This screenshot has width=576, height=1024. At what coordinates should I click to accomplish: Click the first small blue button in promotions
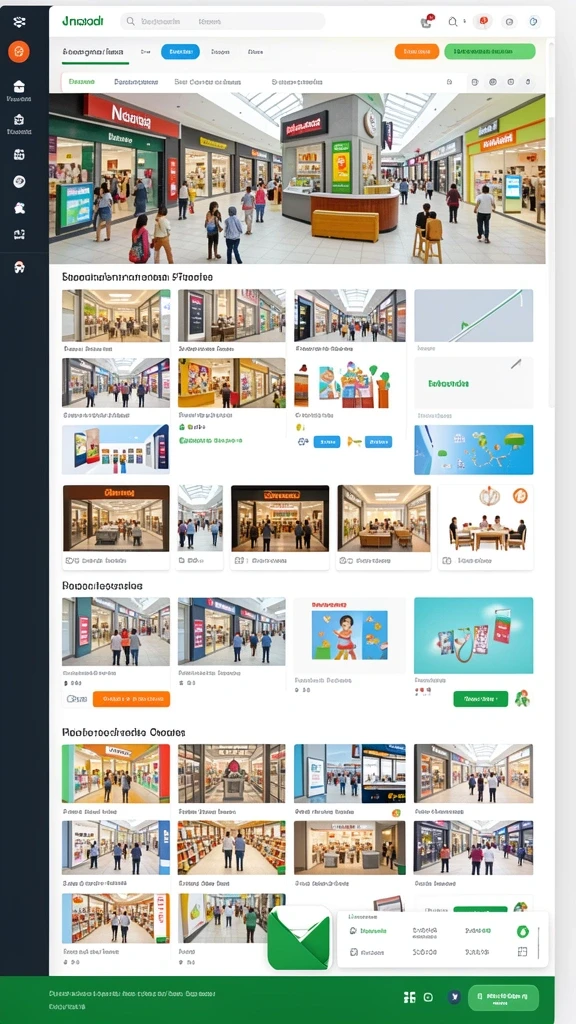(327, 441)
